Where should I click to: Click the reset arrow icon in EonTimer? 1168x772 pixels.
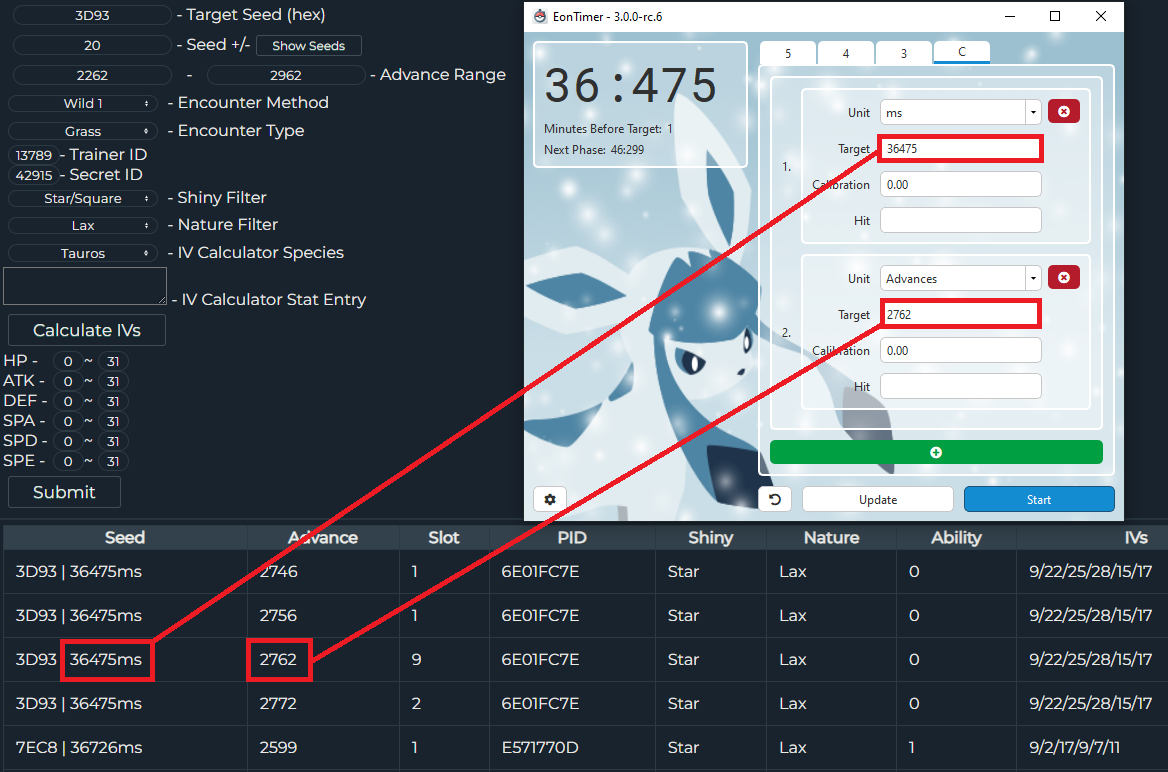point(775,499)
